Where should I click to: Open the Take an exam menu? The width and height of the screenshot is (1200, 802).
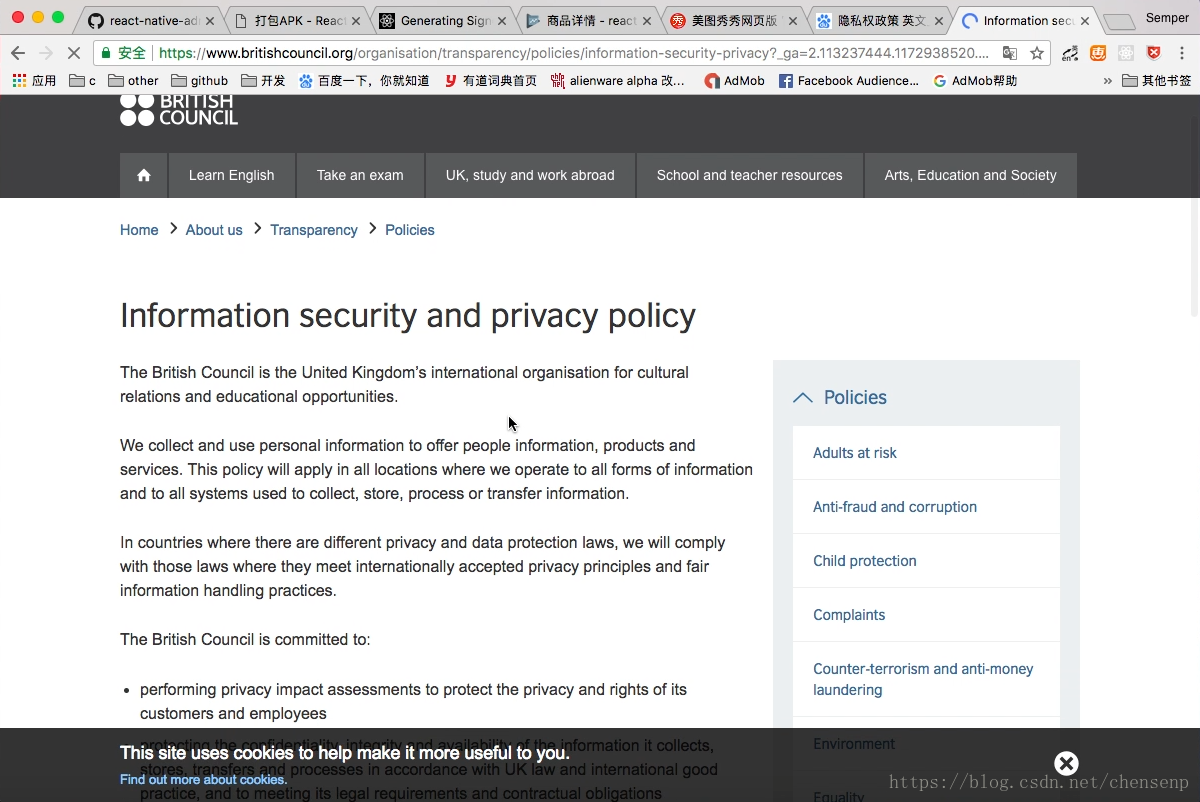pos(360,175)
